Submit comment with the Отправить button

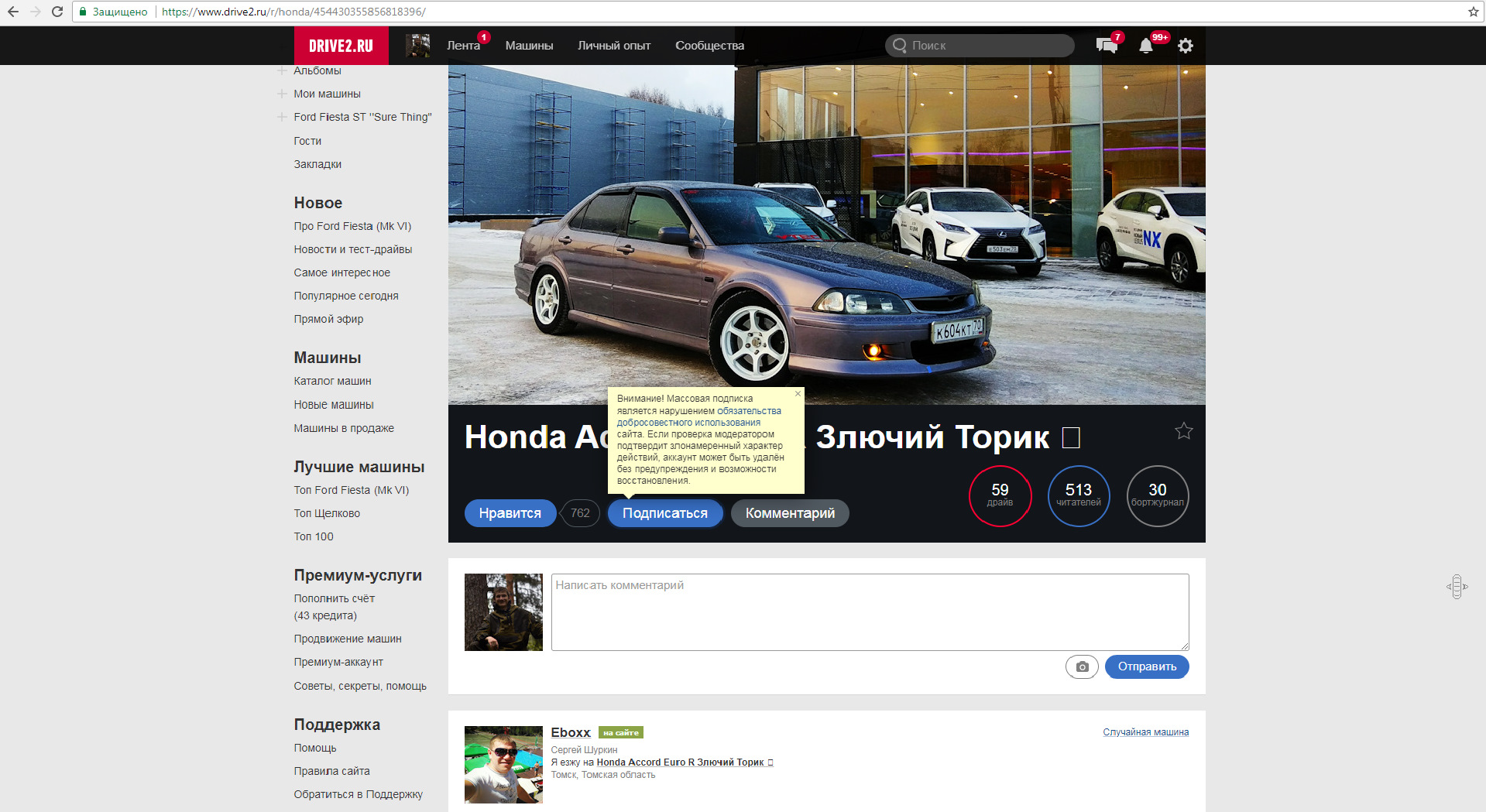pyautogui.click(x=1147, y=666)
